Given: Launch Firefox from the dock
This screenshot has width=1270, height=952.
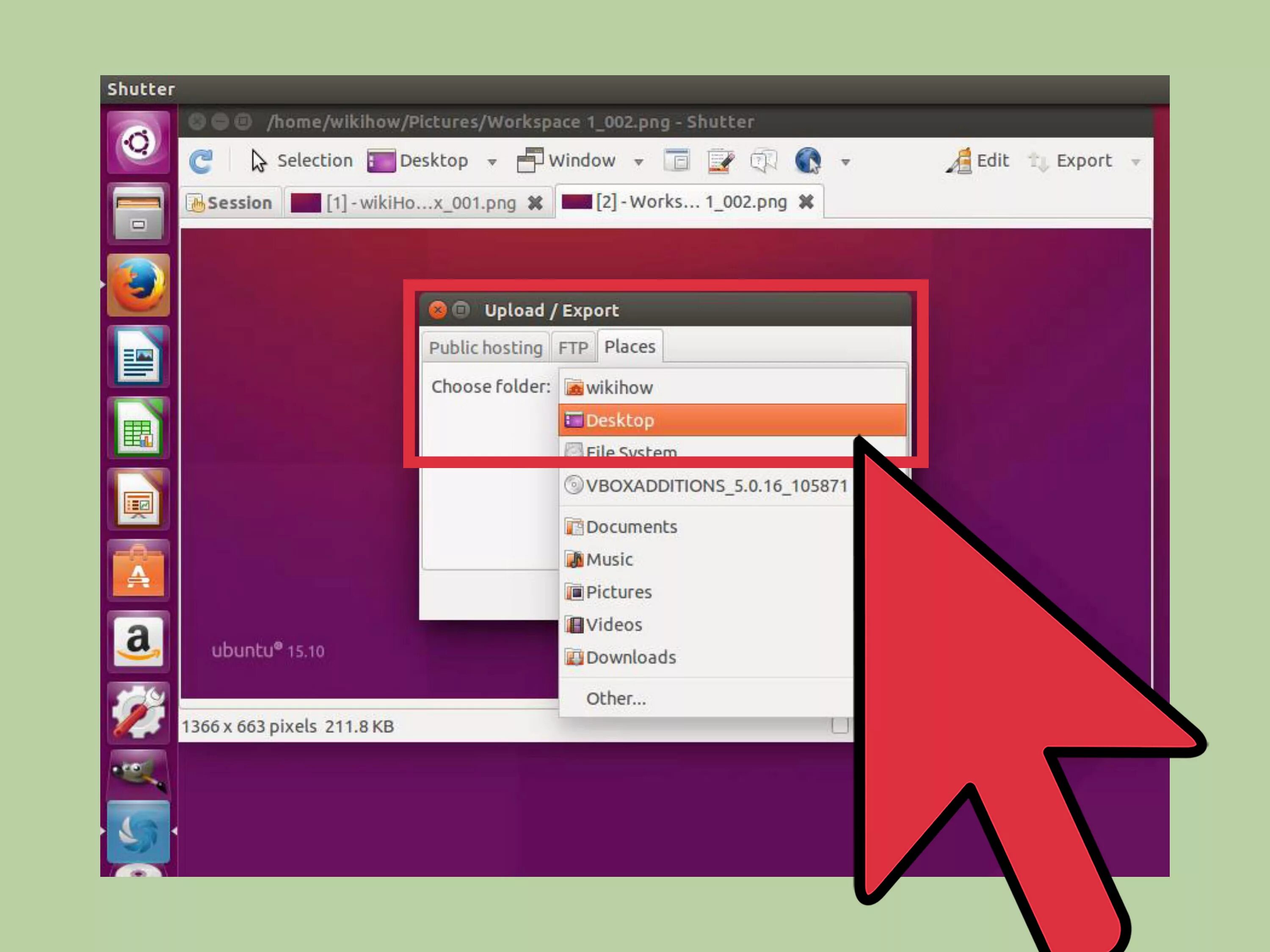Looking at the screenshot, I should click(x=138, y=285).
